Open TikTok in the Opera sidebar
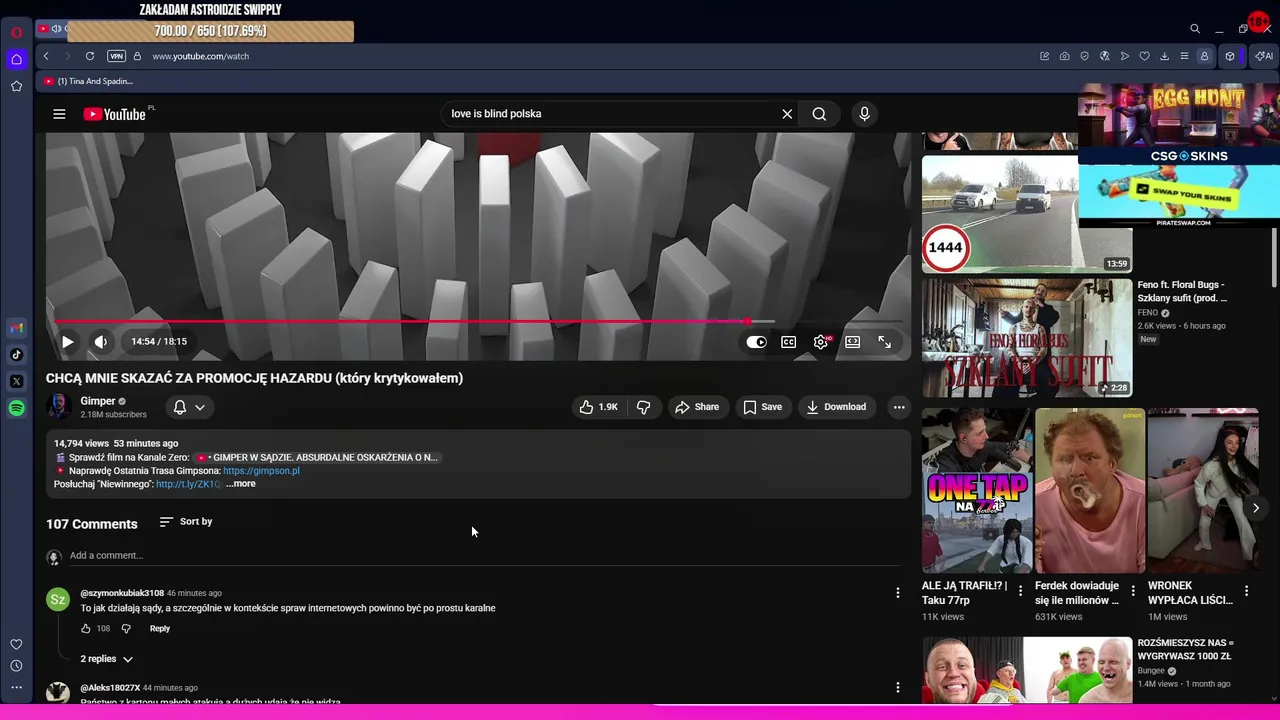Image resolution: width=1280 pixels, height=720 pixels. [17, 355]
